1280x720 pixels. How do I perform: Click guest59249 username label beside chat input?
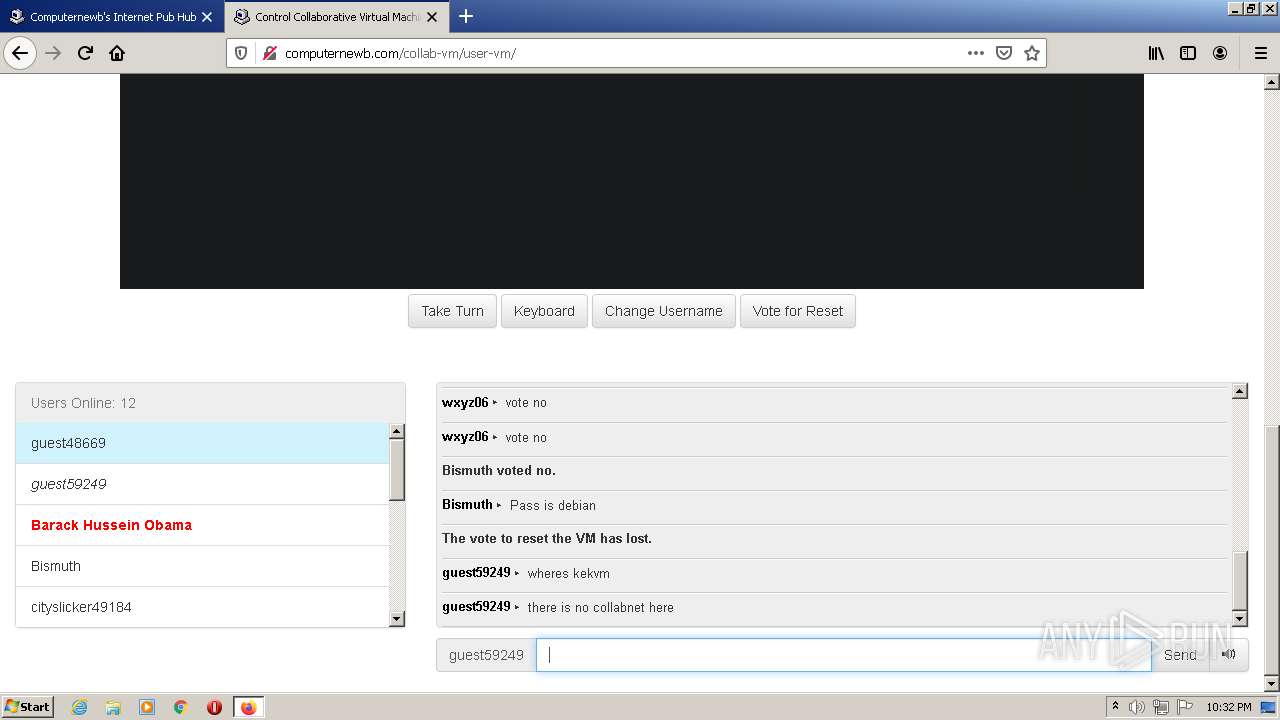point(486,655)
